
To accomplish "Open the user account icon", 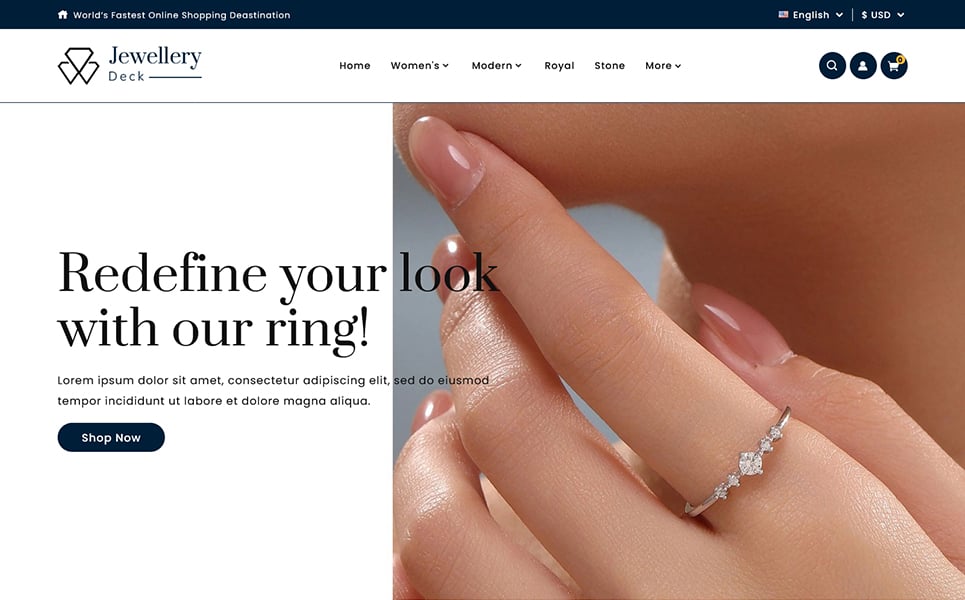I will [863, 66].
